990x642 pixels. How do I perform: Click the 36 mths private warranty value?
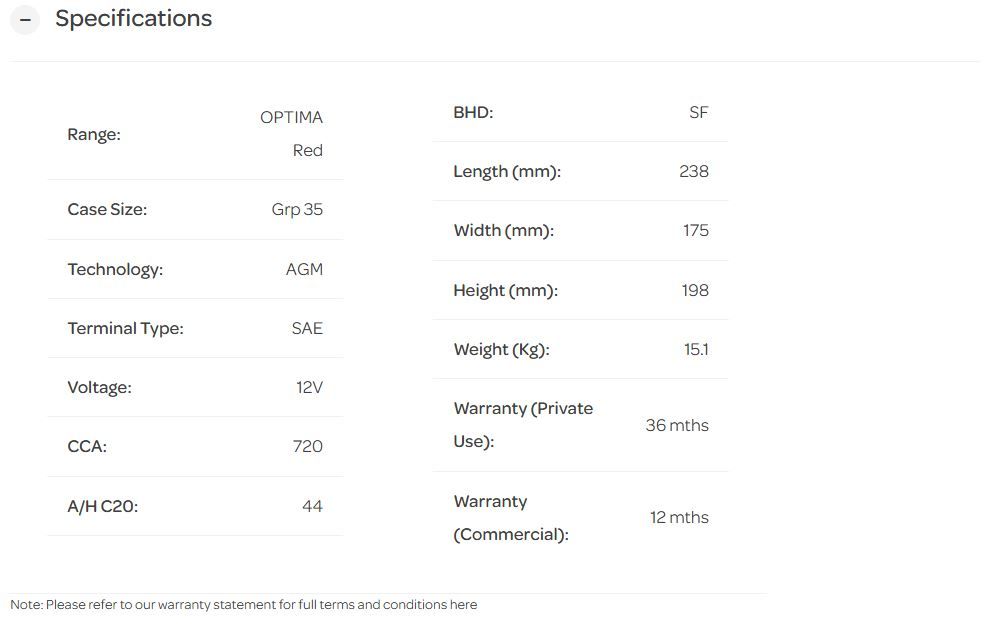click(677, 425)
